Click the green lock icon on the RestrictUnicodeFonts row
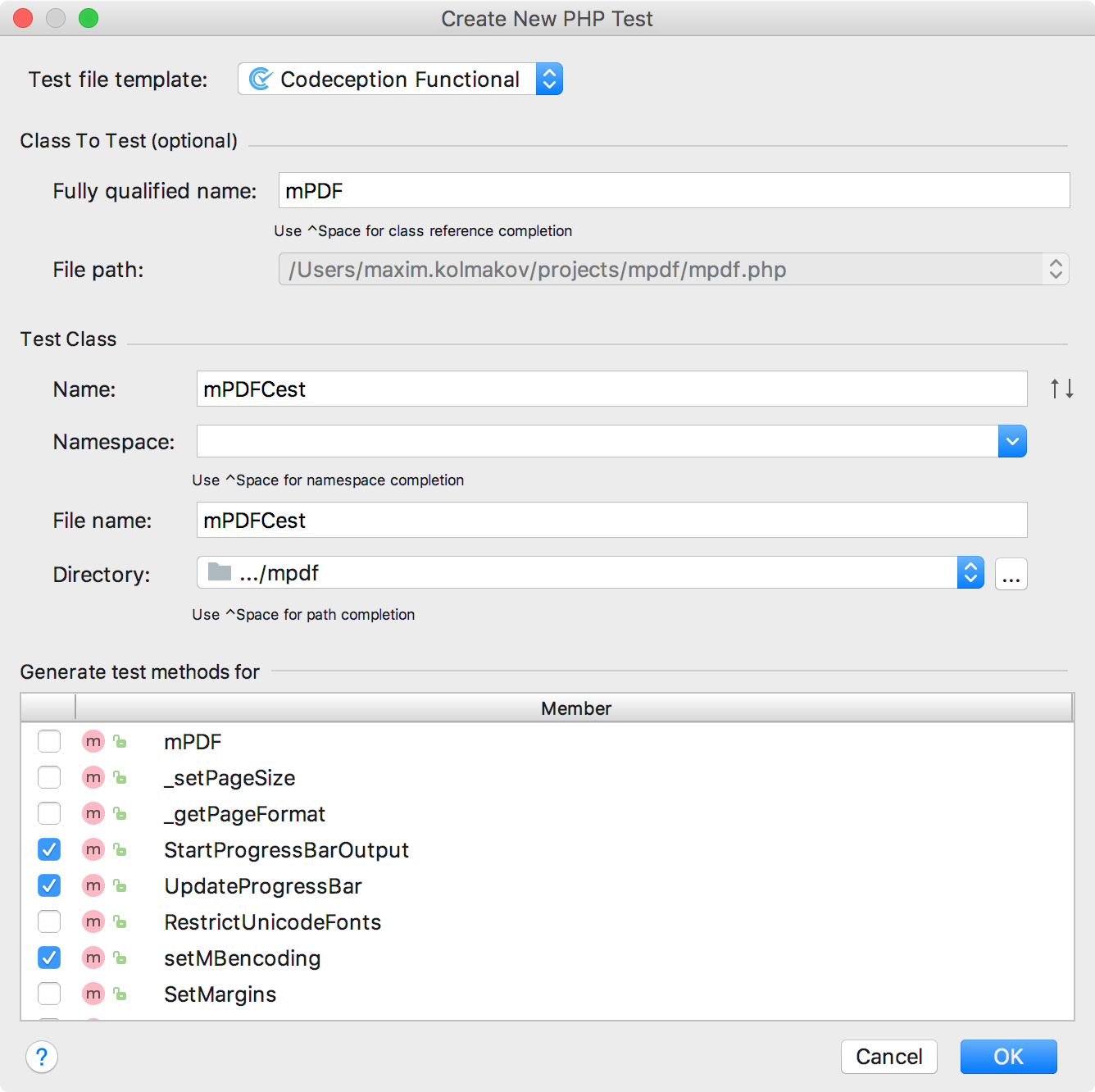 coord(120,922)
